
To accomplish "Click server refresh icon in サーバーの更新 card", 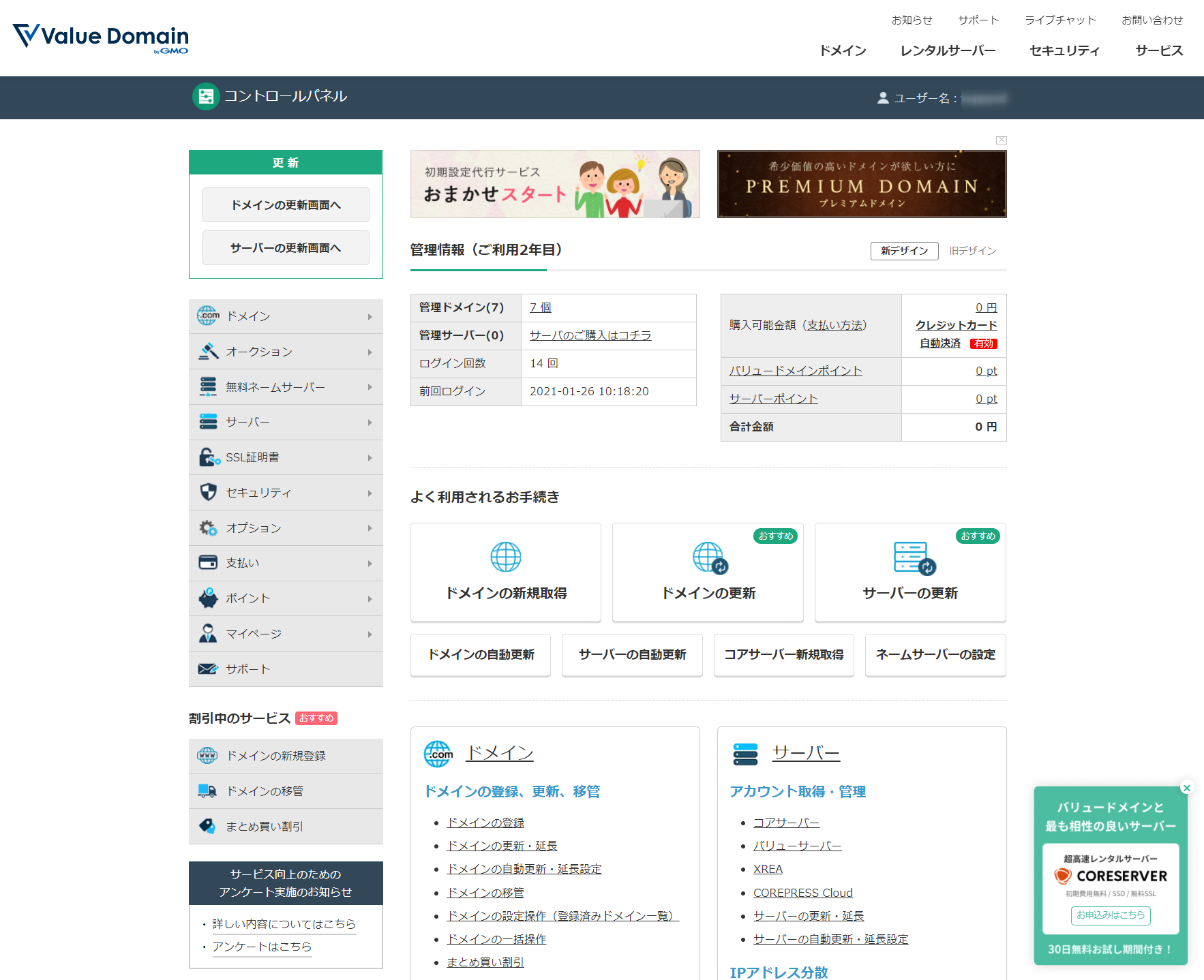I will click(x=914, y=558).
